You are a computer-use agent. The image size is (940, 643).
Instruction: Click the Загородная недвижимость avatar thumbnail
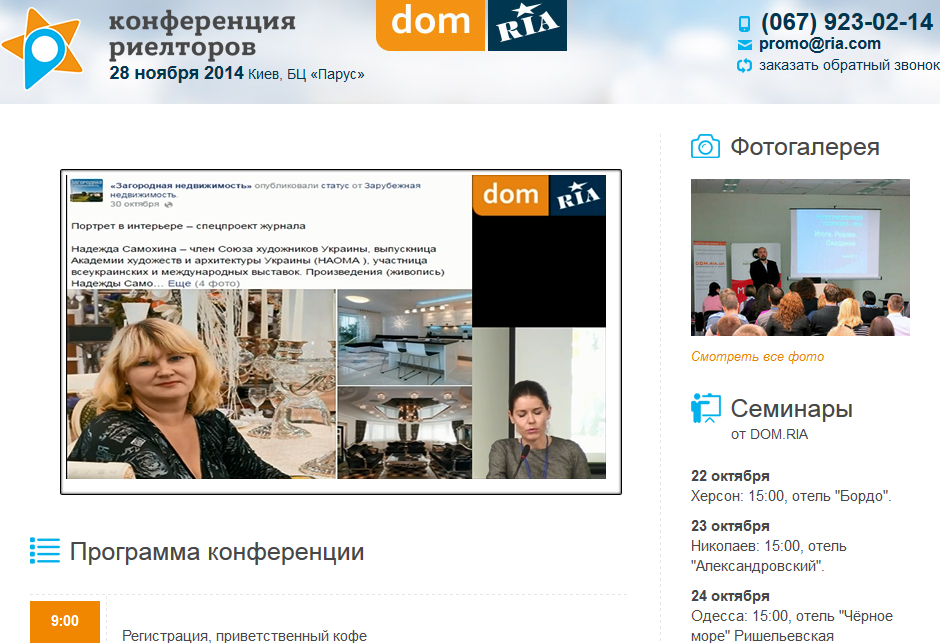86,190
